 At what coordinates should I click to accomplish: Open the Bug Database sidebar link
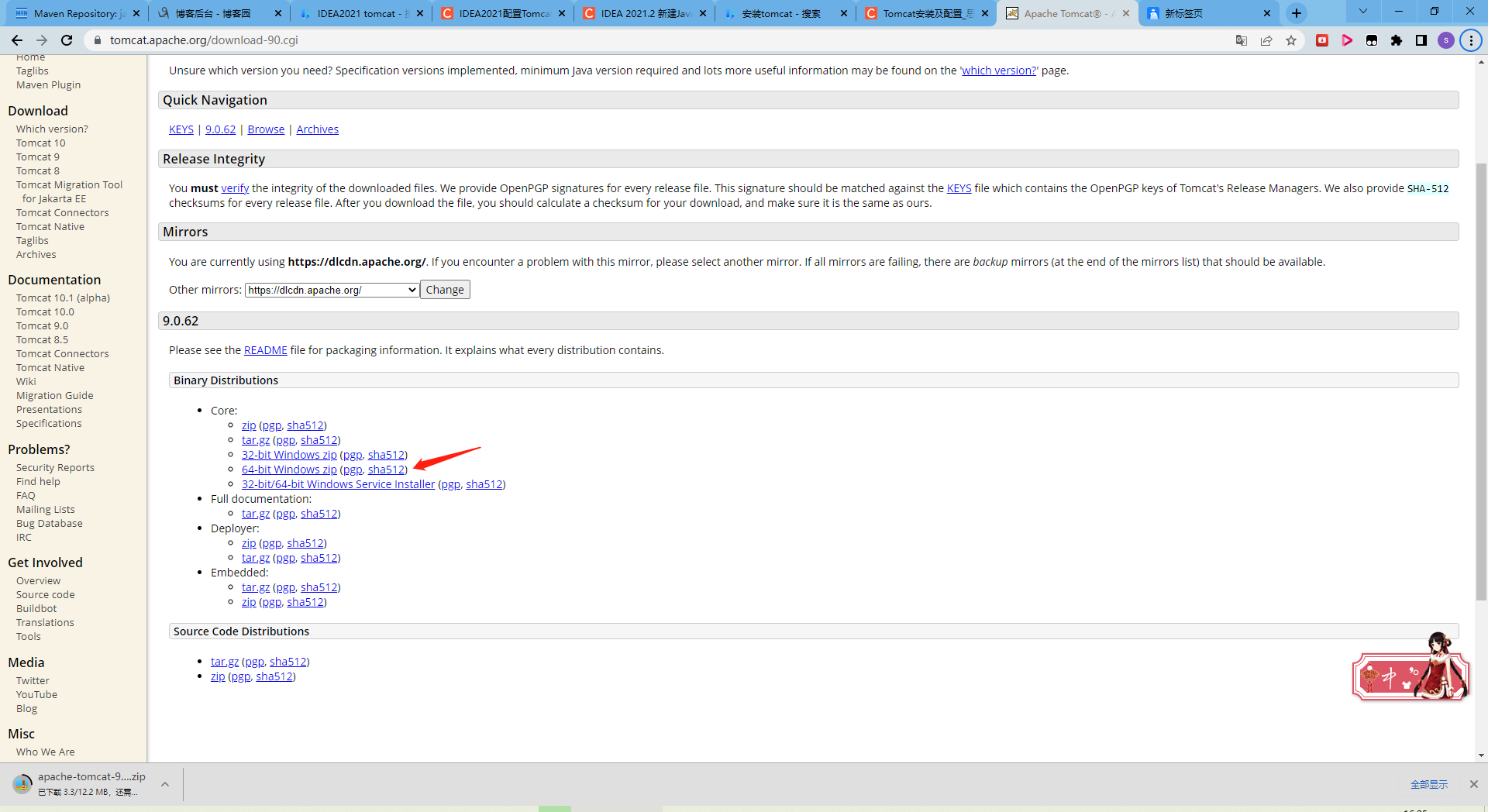click(50, 524)
